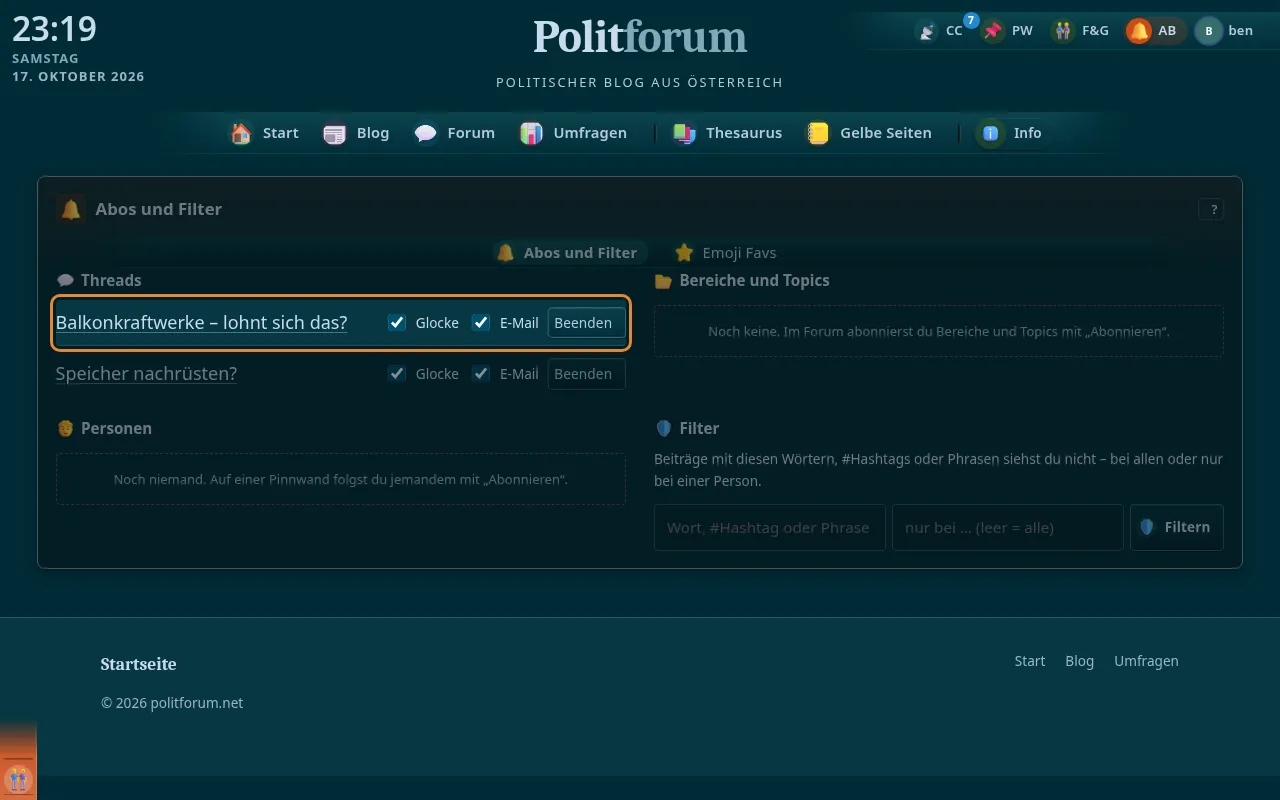1280x800 pixels.
Task: Focus the Wort, #Hashtag oder Phrase field
Action: (x=769, y=527)
